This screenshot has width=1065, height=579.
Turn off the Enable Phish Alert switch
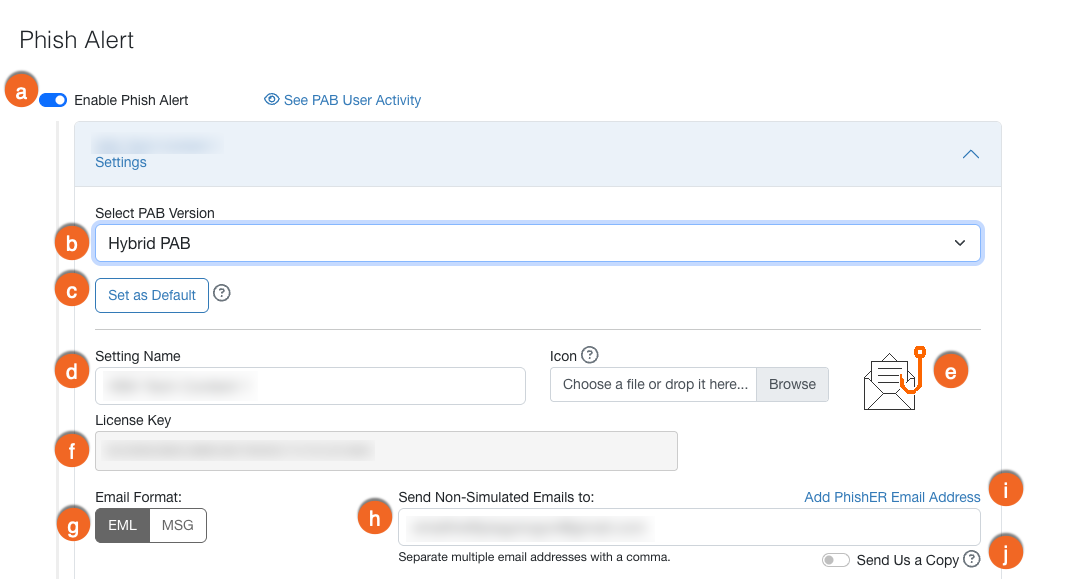point(53,100)
